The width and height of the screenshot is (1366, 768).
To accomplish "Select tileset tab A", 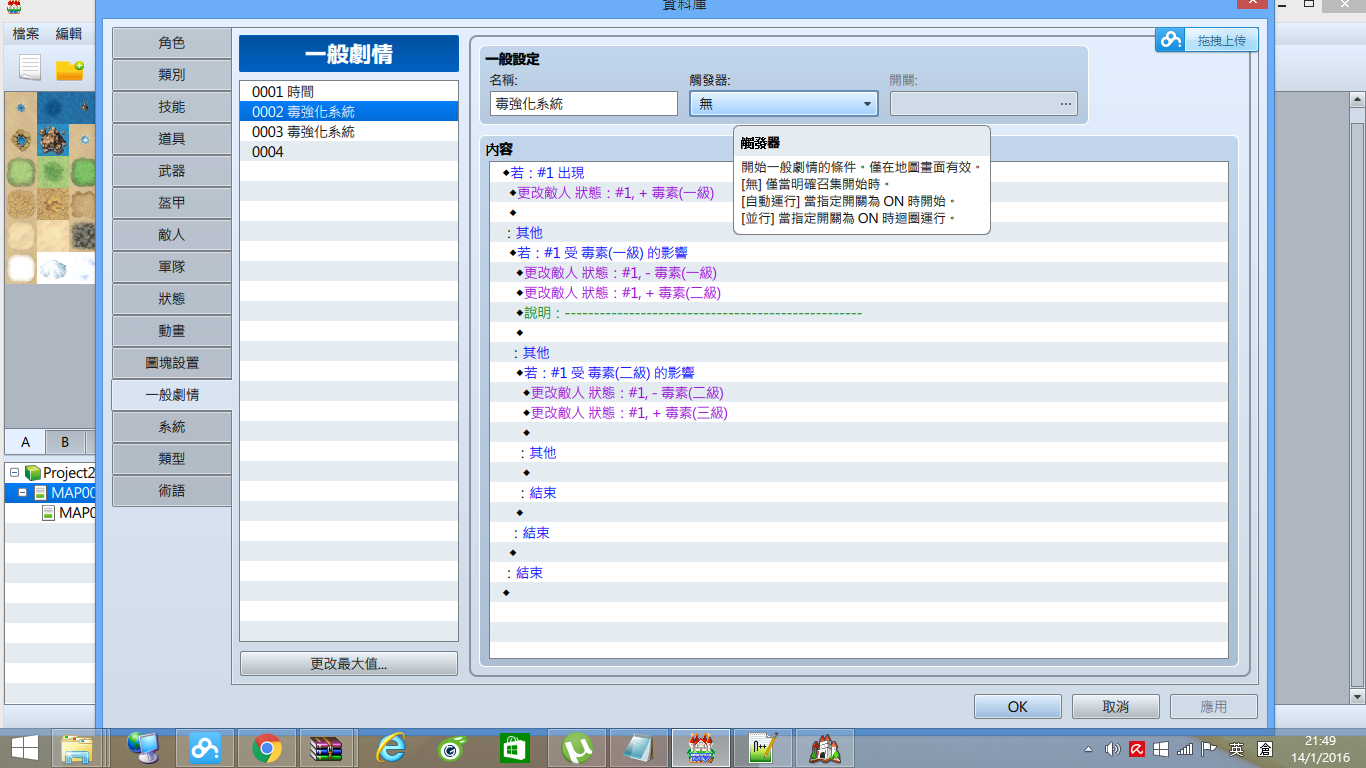I will click(x=25, y=442).
